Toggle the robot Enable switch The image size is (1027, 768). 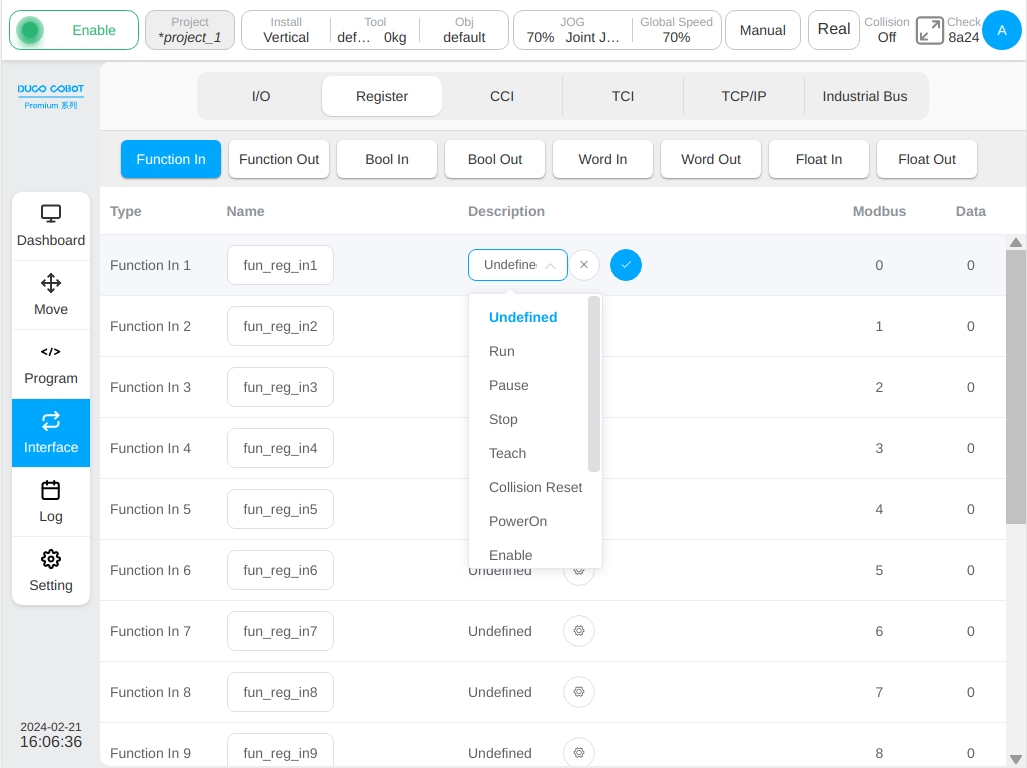click(73, 30)
